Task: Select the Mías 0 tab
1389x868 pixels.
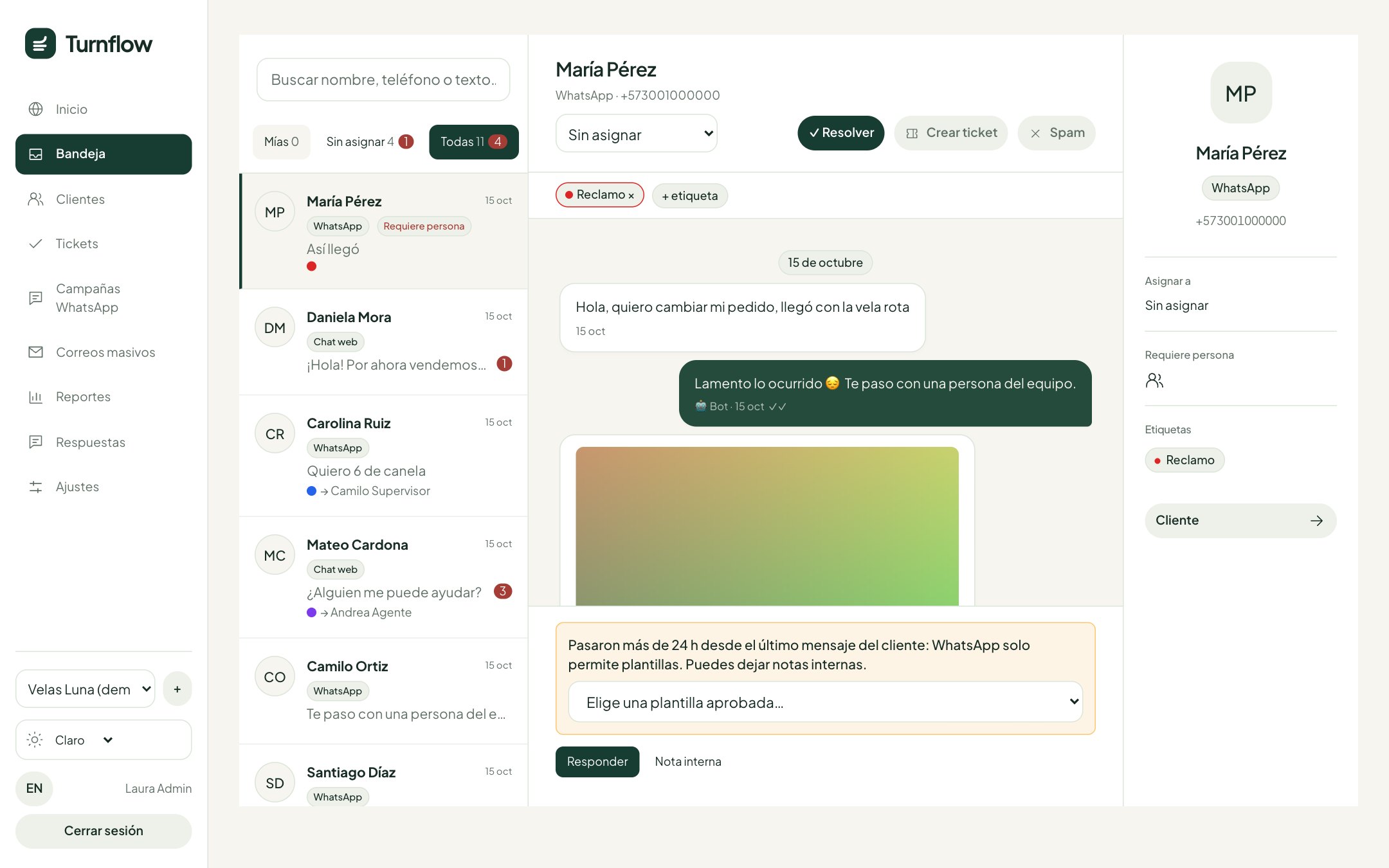Action: tap(282, 142)
